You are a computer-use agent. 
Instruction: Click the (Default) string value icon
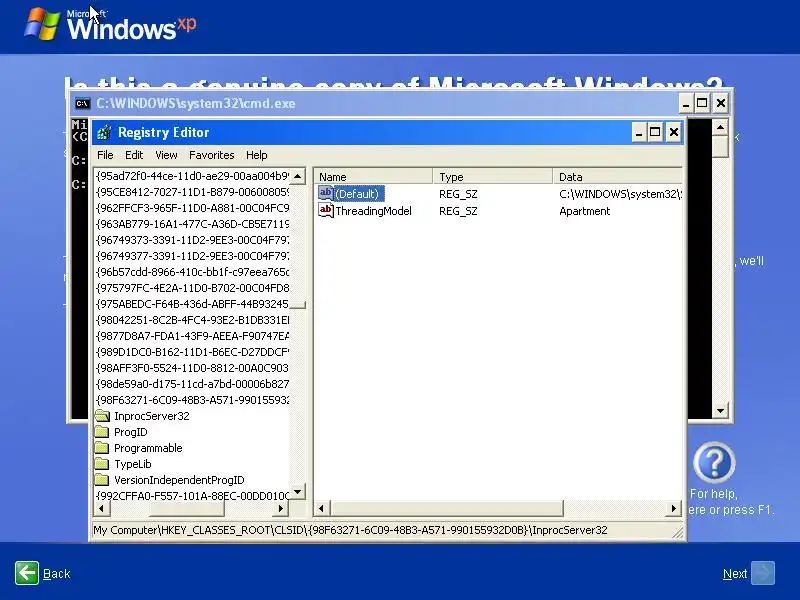(326, 193)
